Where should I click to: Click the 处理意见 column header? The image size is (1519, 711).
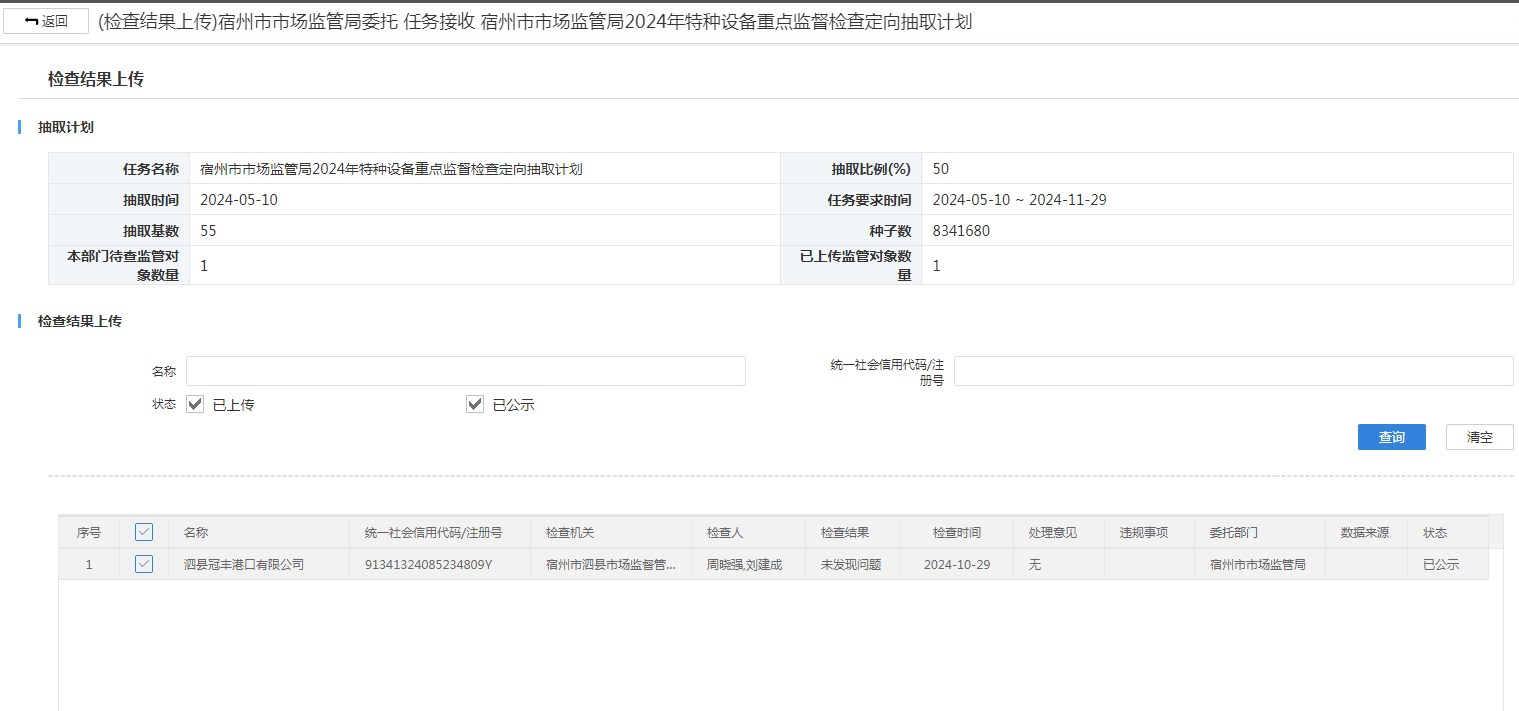[1059, 533]
